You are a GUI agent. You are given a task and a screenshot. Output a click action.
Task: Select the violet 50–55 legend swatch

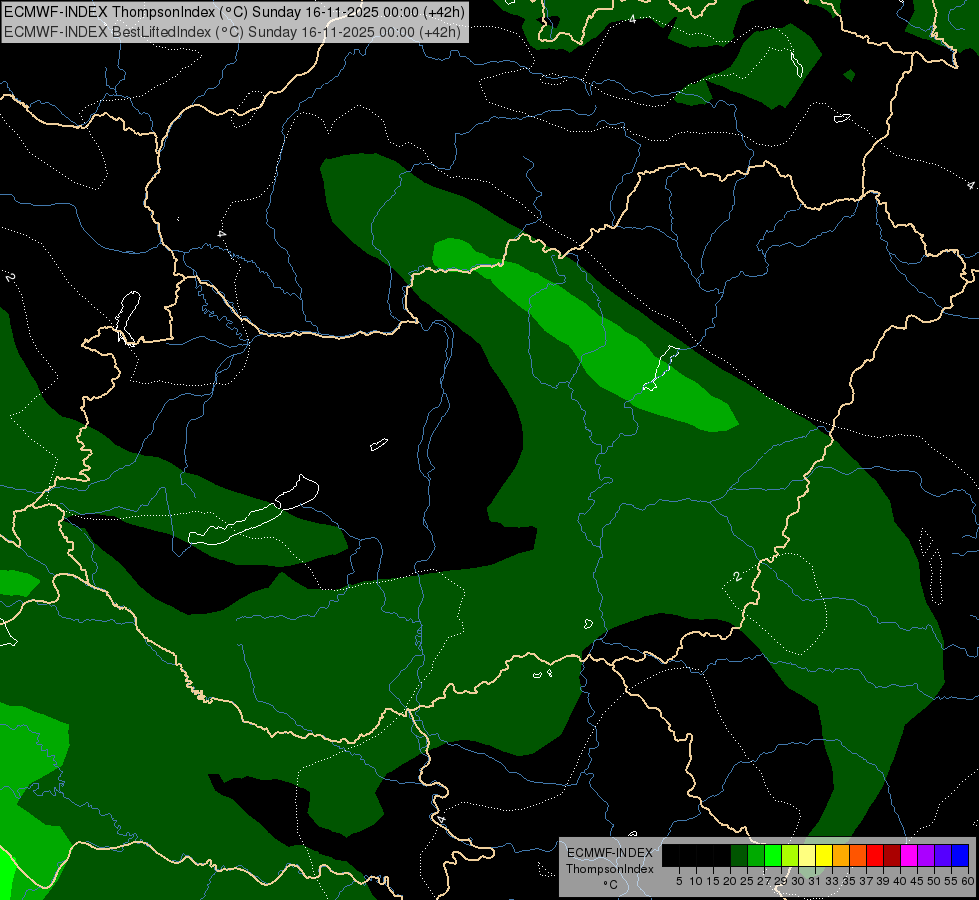tap(943, 855)
